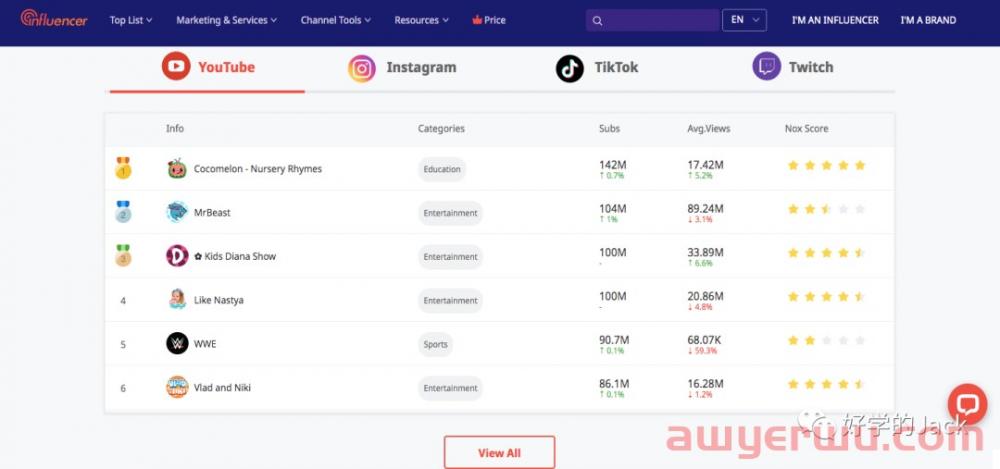Switch to the YouTube tab

point(207,67)
